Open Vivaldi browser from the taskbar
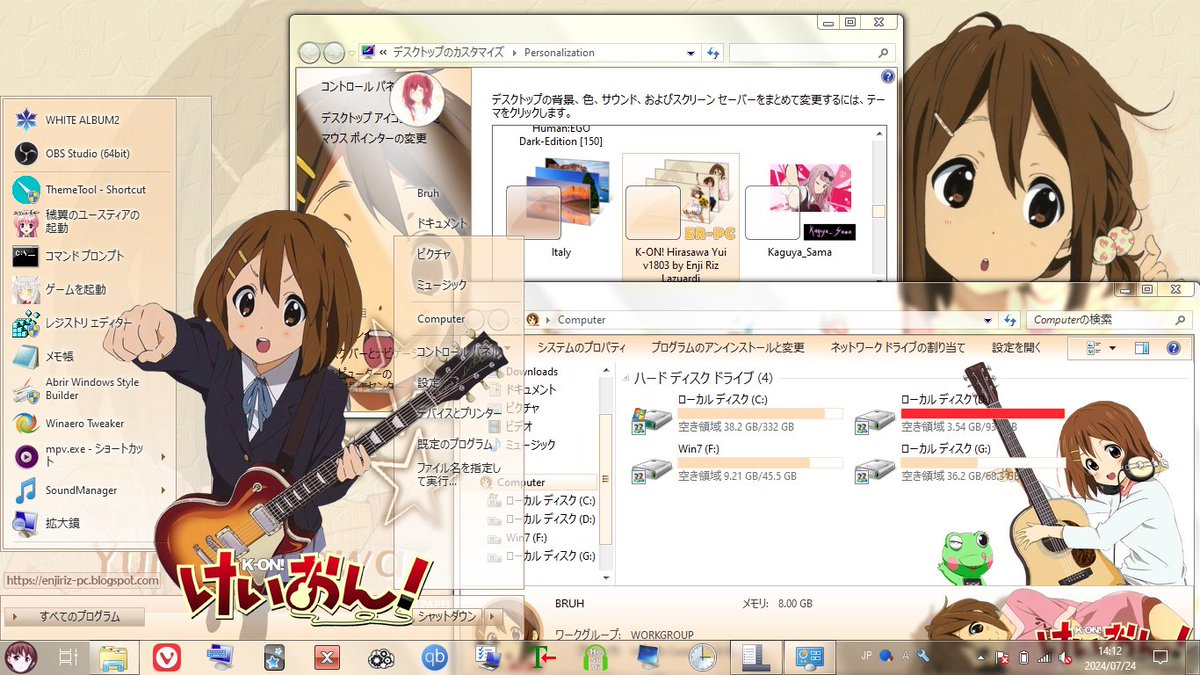This screenshot has height=675, width=1200. (x=167, y=657)
